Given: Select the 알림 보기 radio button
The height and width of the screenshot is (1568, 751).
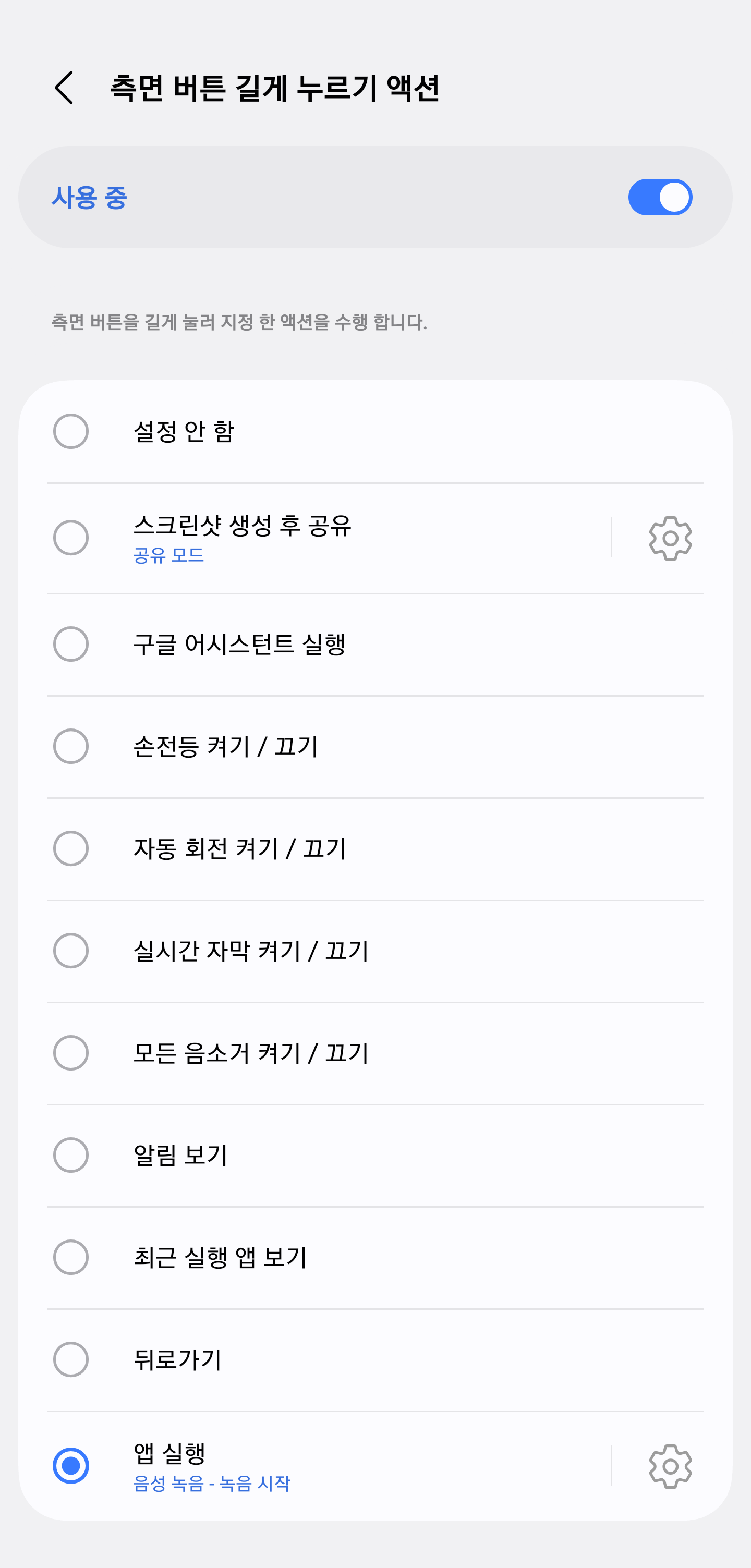Looking at the screenshot, I should [x=71, y=1156].
